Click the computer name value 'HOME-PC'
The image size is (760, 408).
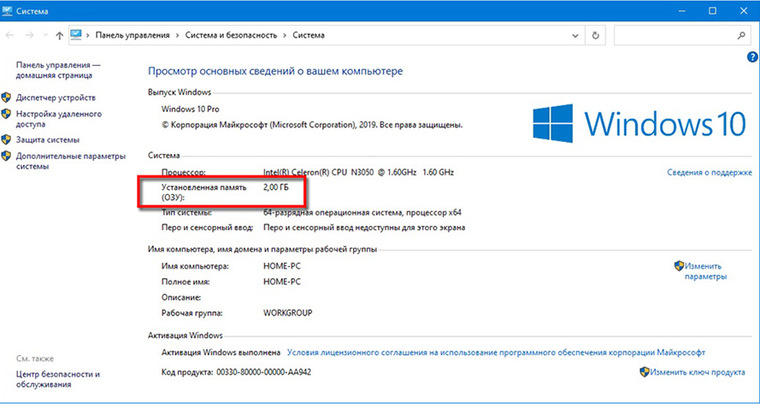tap(282, 266)
